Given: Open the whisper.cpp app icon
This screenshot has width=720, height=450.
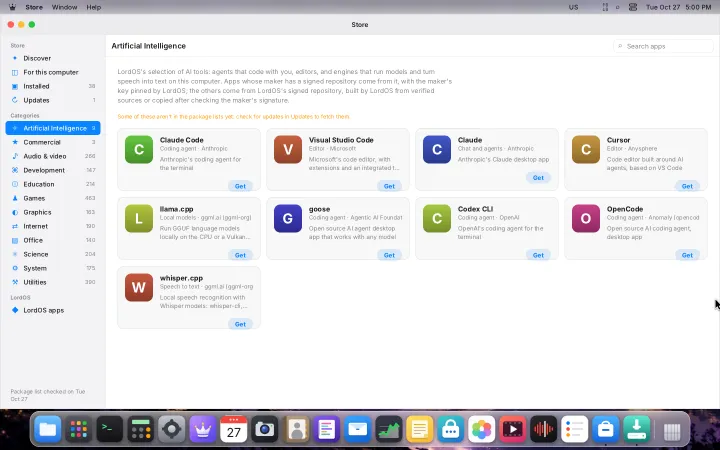Looking at the screenshot, I should click(x=139, y=287).
